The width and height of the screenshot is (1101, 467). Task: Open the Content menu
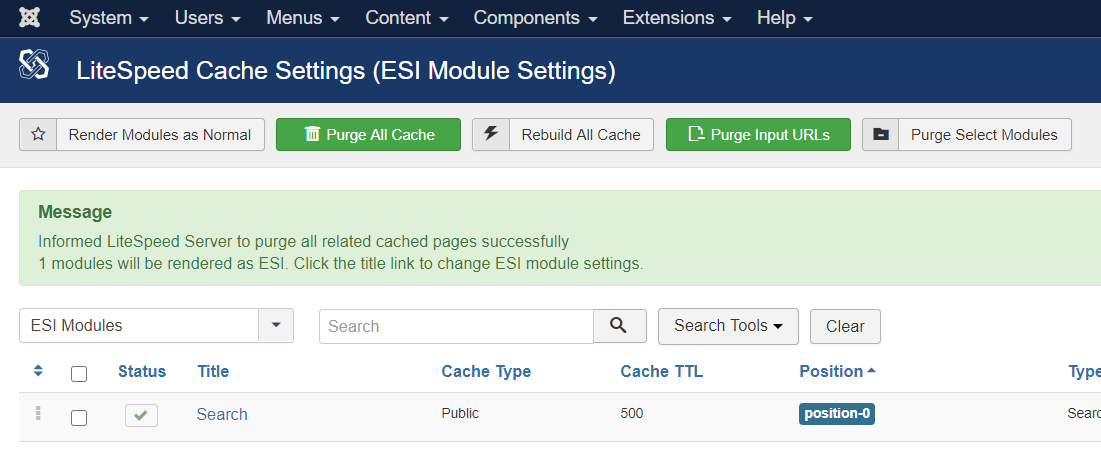coord(407,18)
